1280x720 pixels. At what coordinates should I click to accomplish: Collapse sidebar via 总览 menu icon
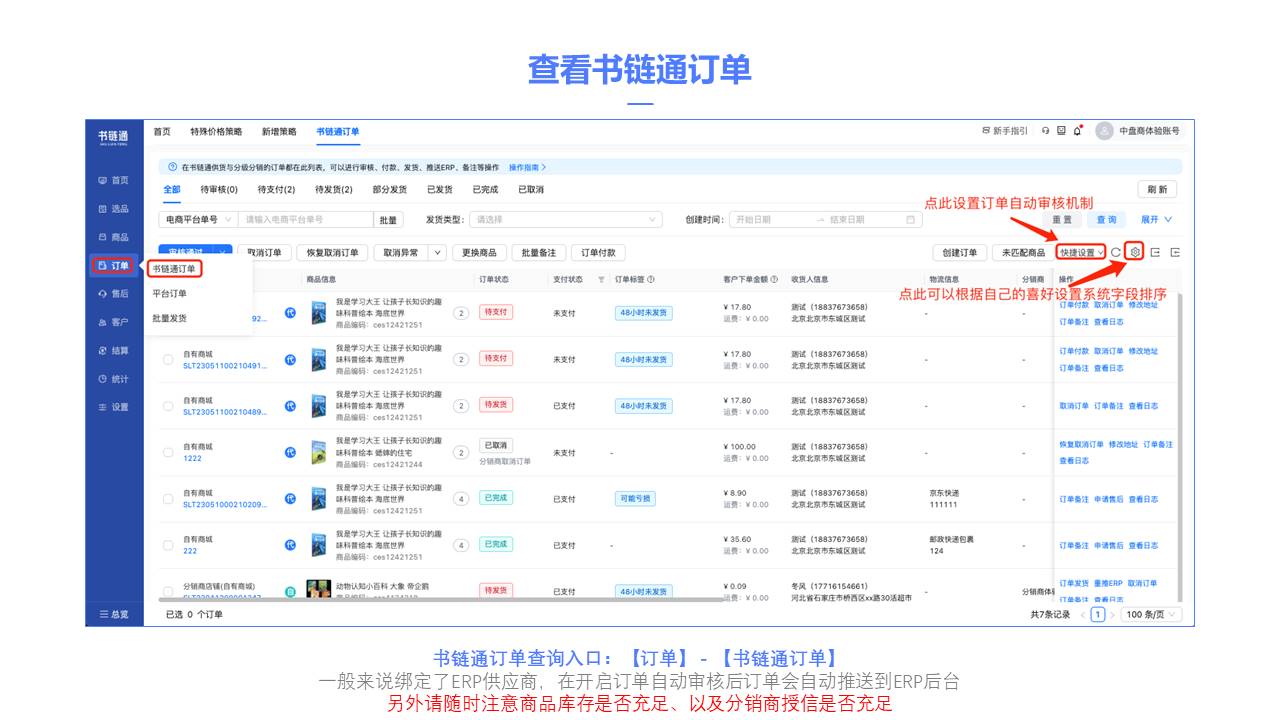(104, 614)
